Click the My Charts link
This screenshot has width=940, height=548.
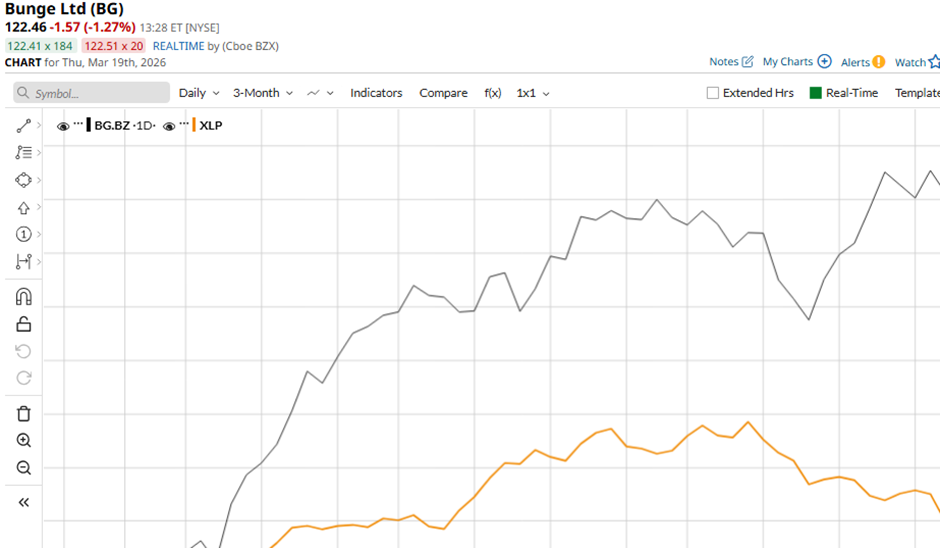click(x=788, y=61)
